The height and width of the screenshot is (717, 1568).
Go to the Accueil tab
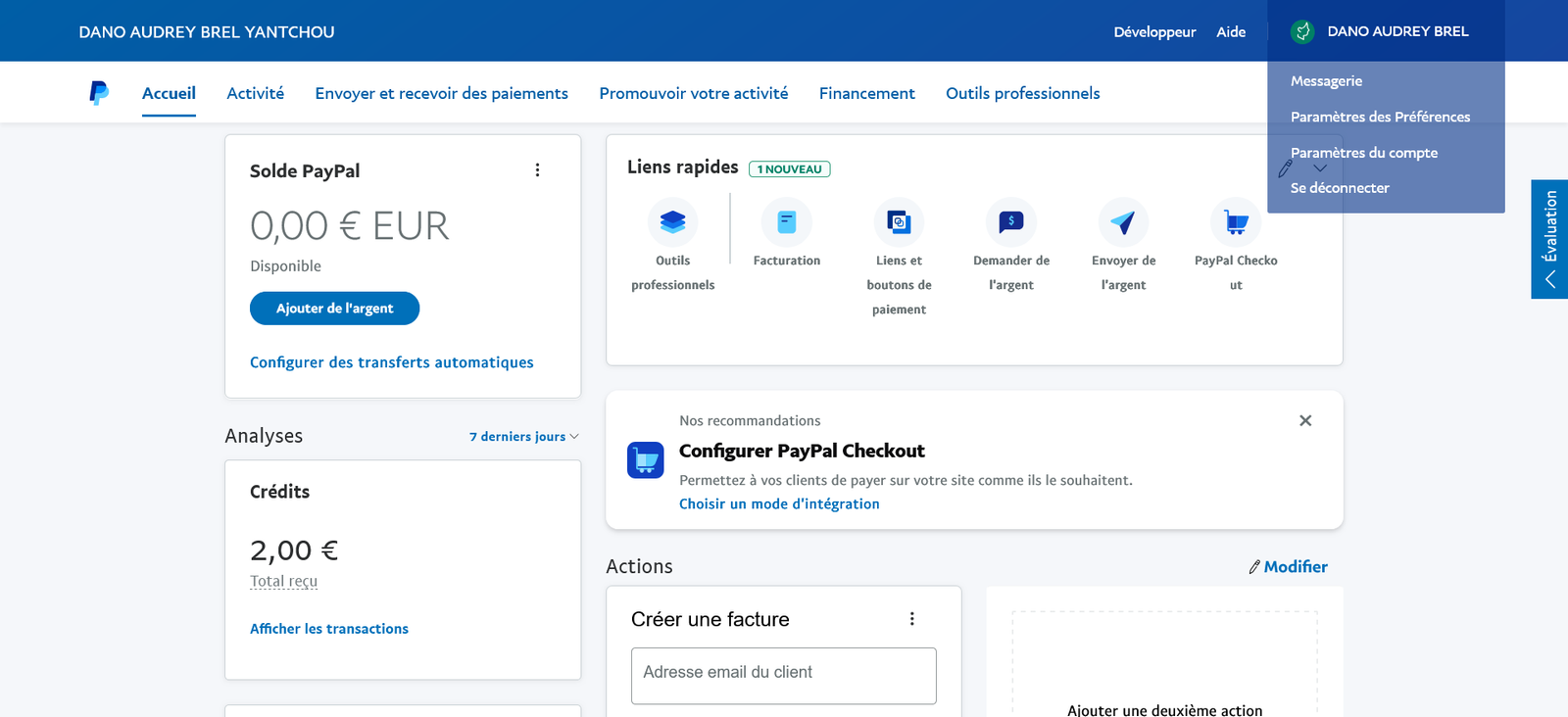coord(169,93)
